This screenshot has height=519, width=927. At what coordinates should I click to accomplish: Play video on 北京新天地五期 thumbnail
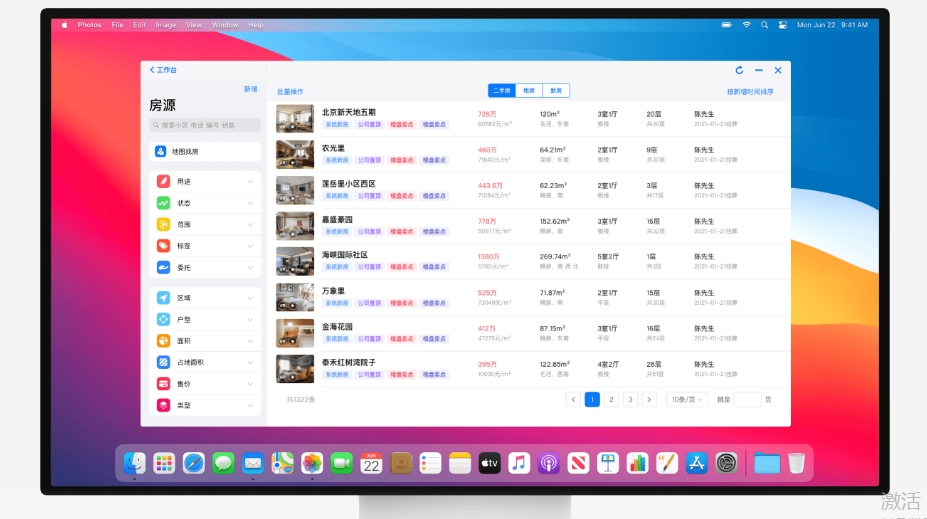coord(293,127)
